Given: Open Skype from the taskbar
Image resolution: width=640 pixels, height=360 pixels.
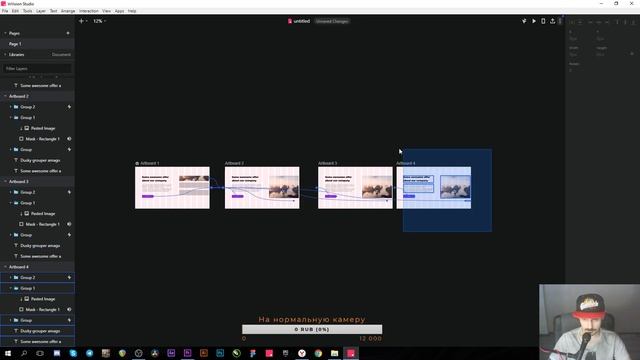Looking at the screenshot, I should click(73, 353).
